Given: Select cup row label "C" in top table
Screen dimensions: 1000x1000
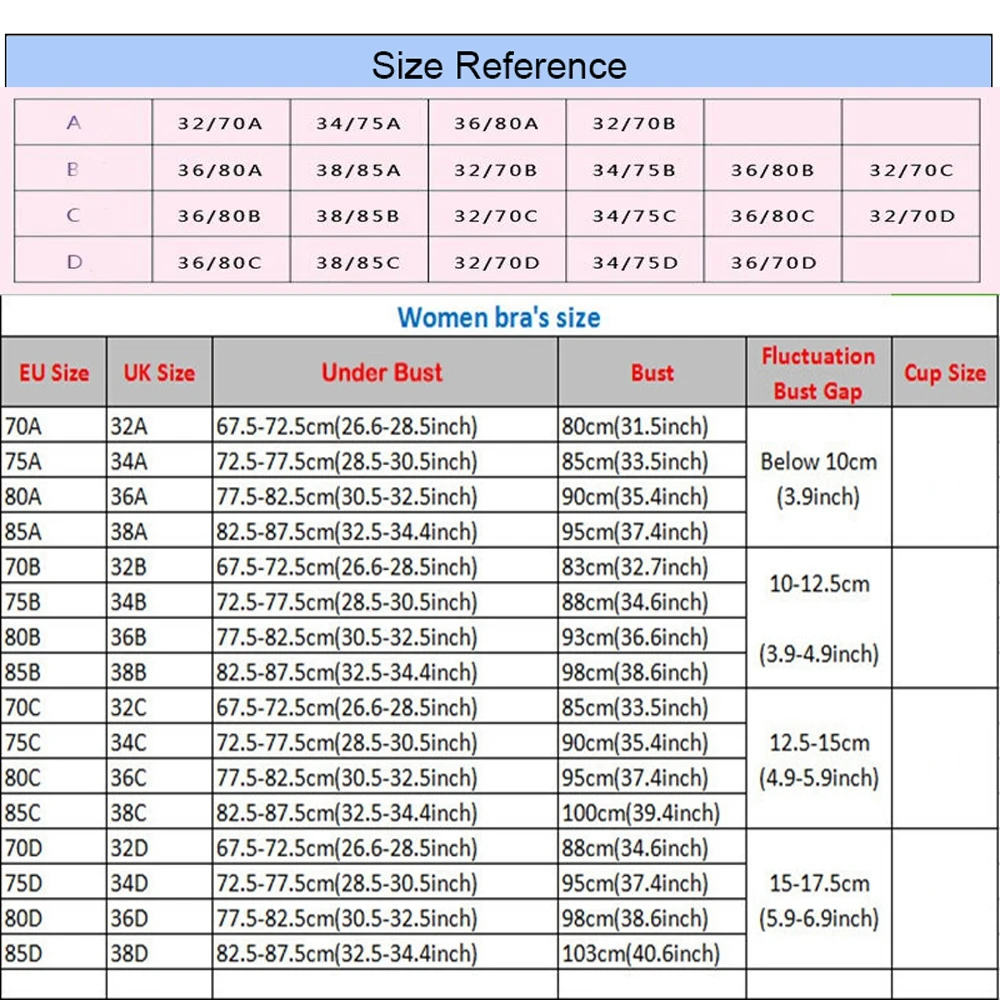Looking at the screenshot, I should [73, 215].
